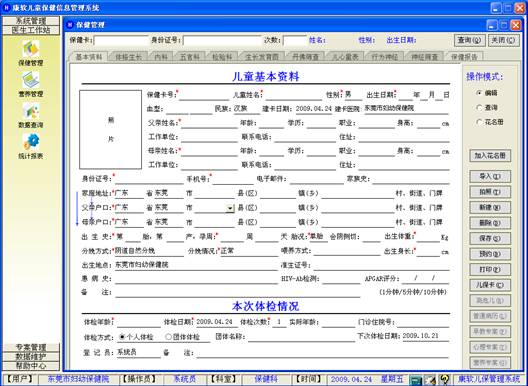Switch to the 五官科 tab
The image size is (528, 386).
point(190,57)
